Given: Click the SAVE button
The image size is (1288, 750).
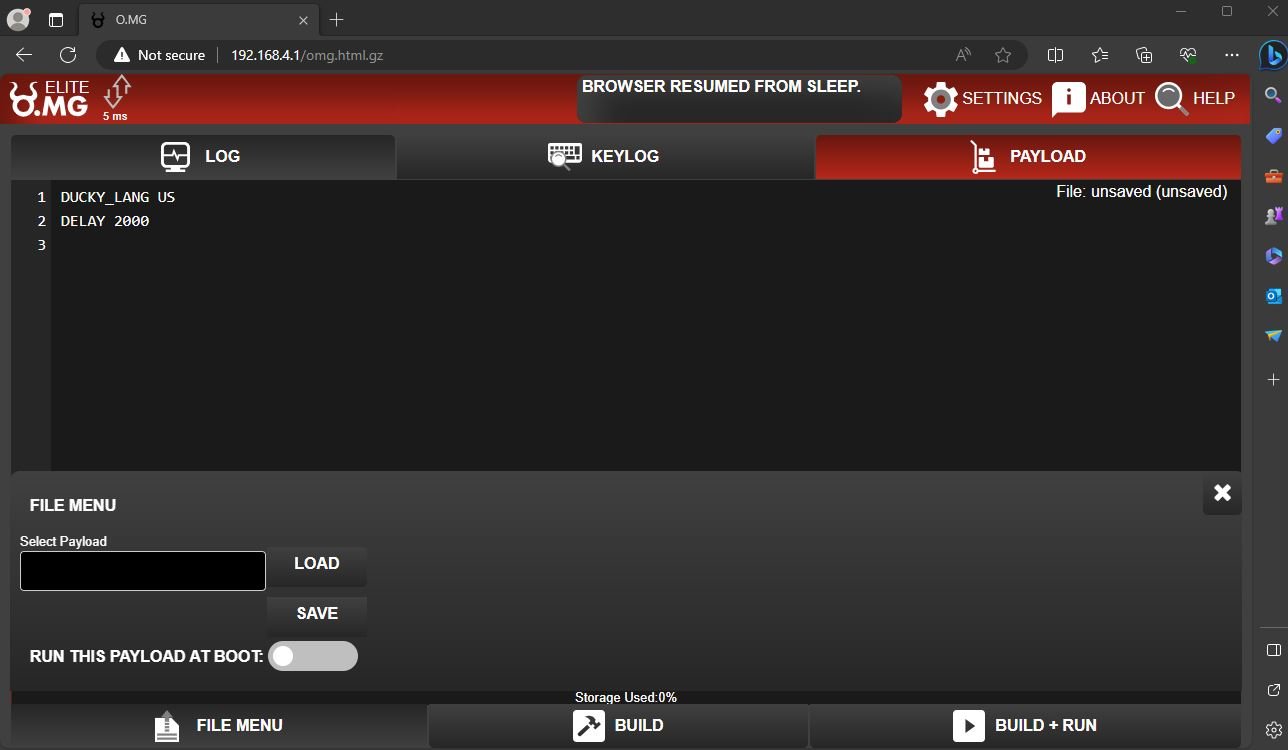Looking at the screenshot, I should pyautogui.click(x=317, y=614).
